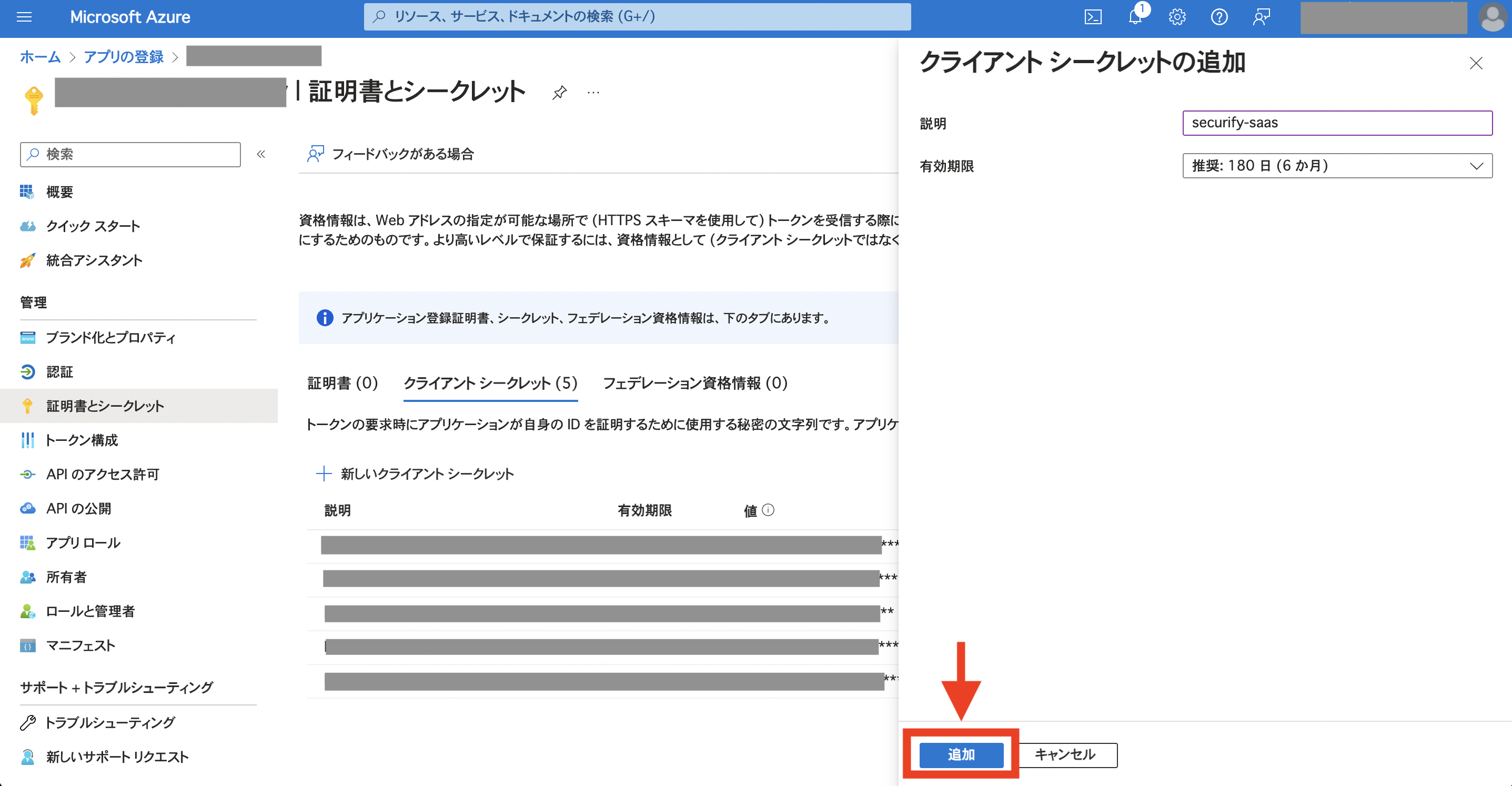Click the 説明 input field with securify-saas
This screenshot has height=786, width=1512.
(x=1337, y=123)
